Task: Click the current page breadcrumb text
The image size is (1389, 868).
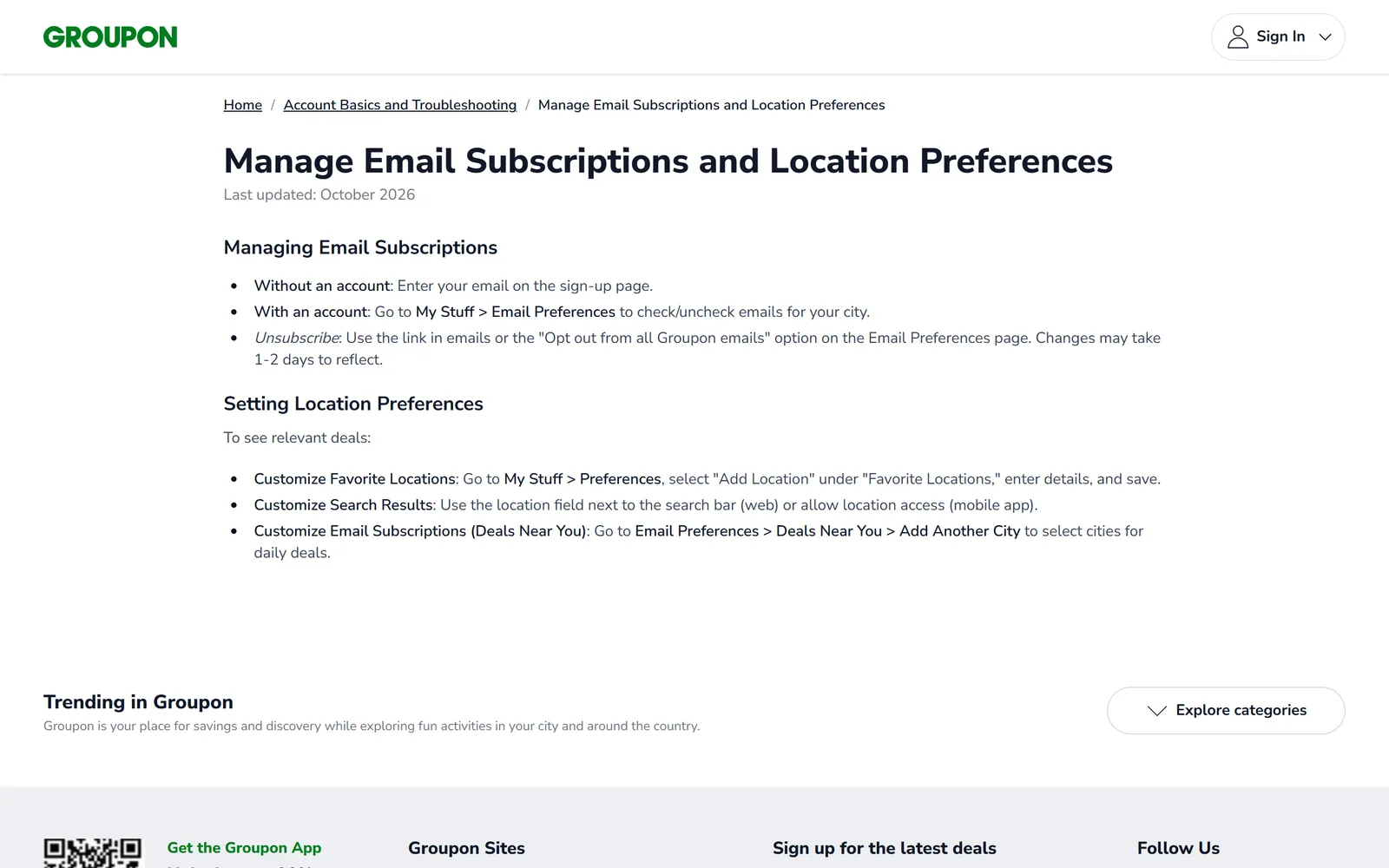Action: point(712,105)
